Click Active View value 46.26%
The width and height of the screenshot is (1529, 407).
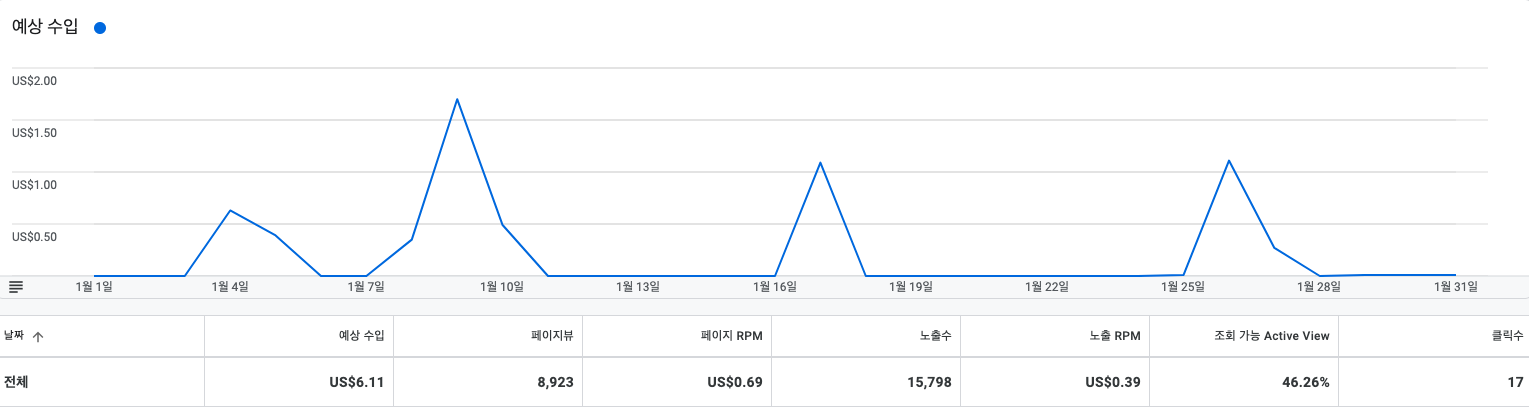pos(1305,382)
